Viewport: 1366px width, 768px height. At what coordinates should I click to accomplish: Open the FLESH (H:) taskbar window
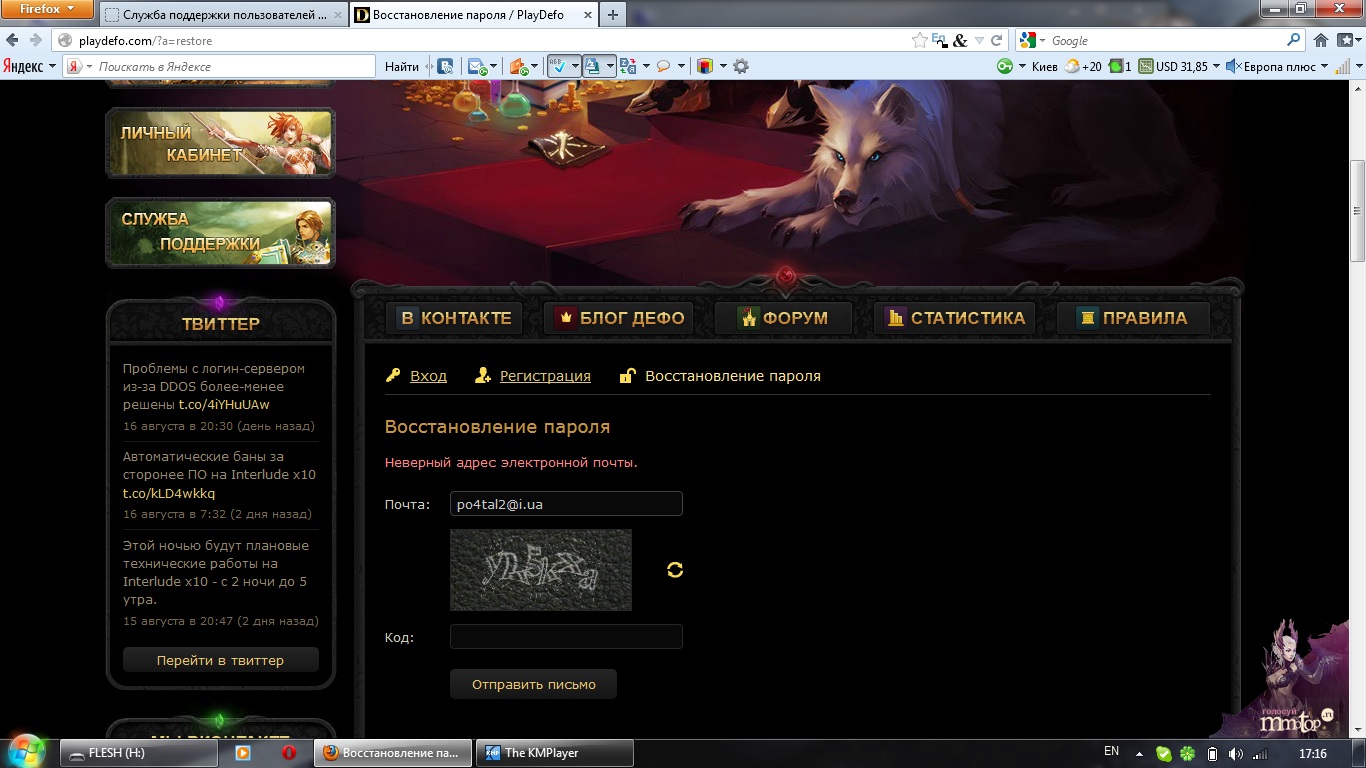pos(138,753)
